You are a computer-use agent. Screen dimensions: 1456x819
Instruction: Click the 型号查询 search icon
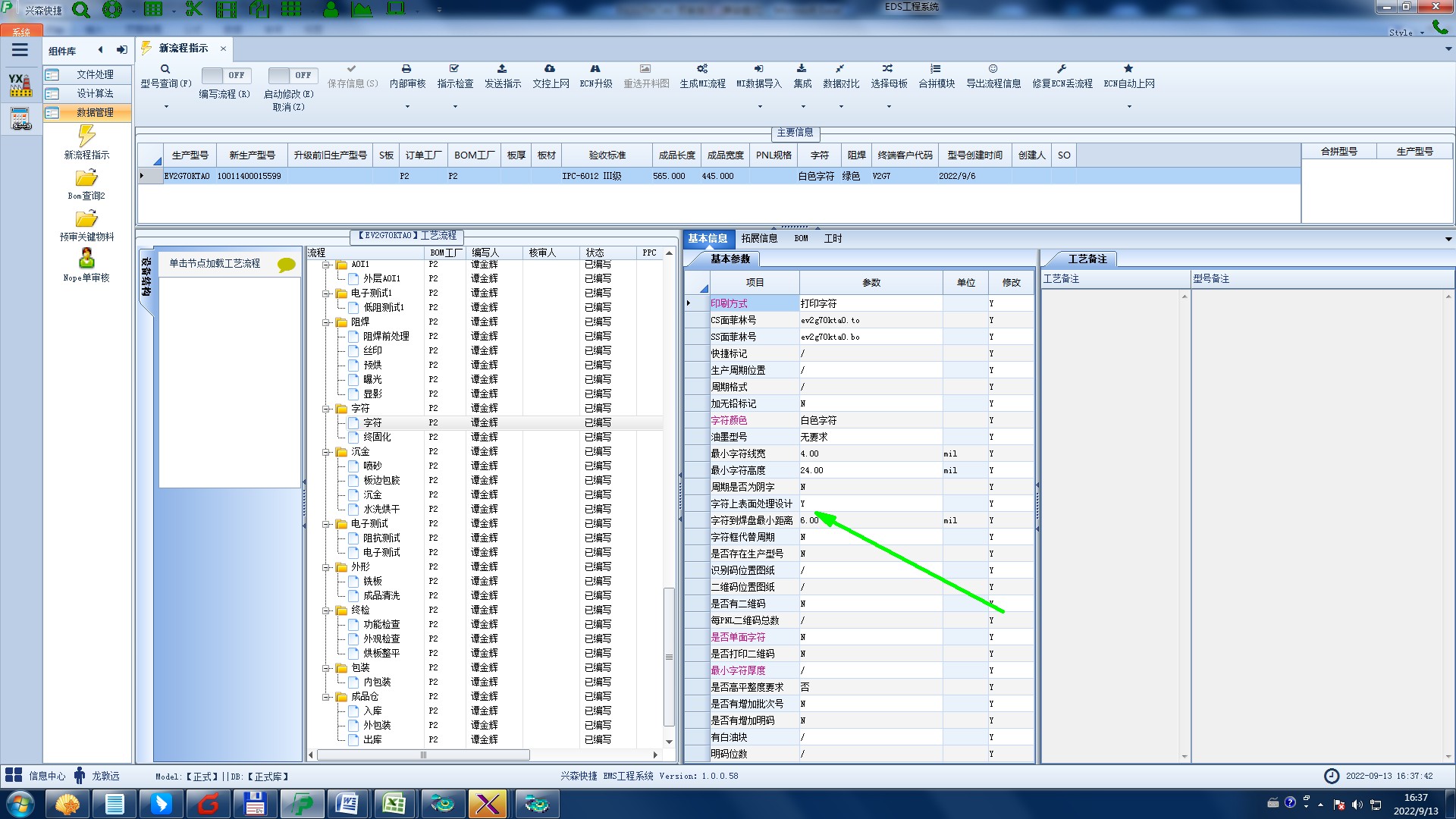coord(165,69)
